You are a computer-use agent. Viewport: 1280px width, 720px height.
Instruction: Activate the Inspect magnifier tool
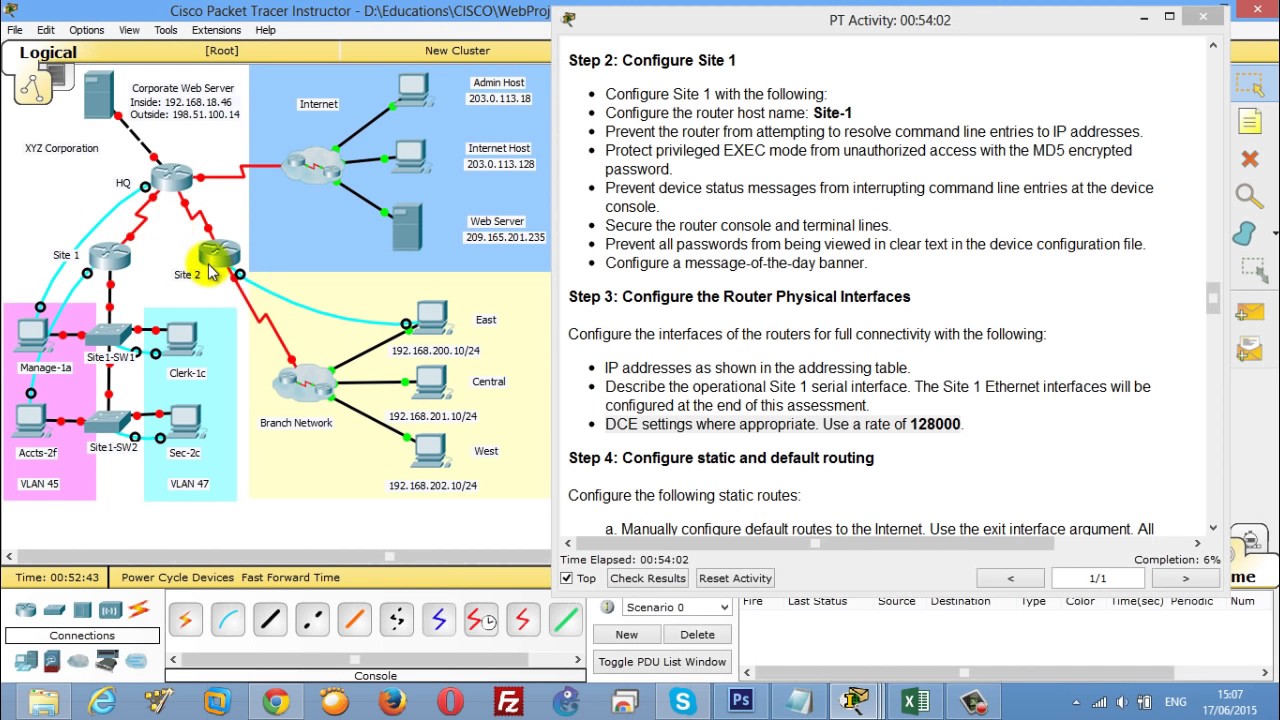[1249, 196]
